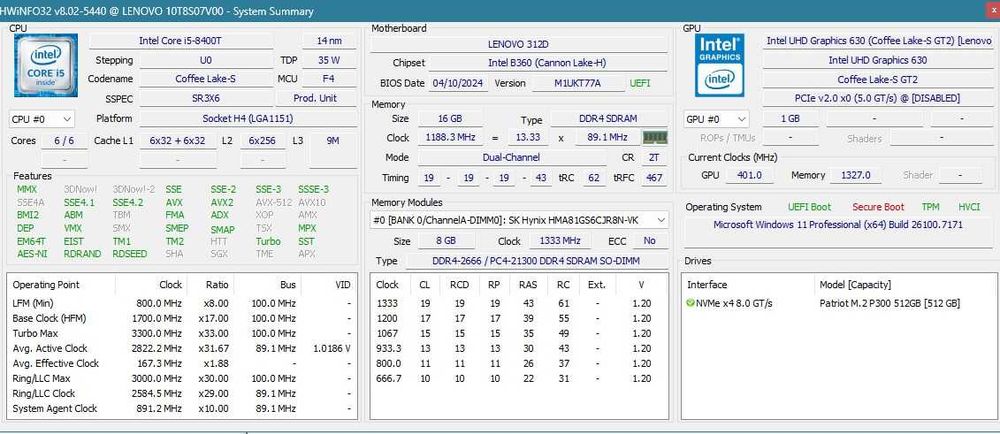Click the Coffee Lake-S GT2 GPU field
Viewport: 1000px width, 434px height.
878,80
